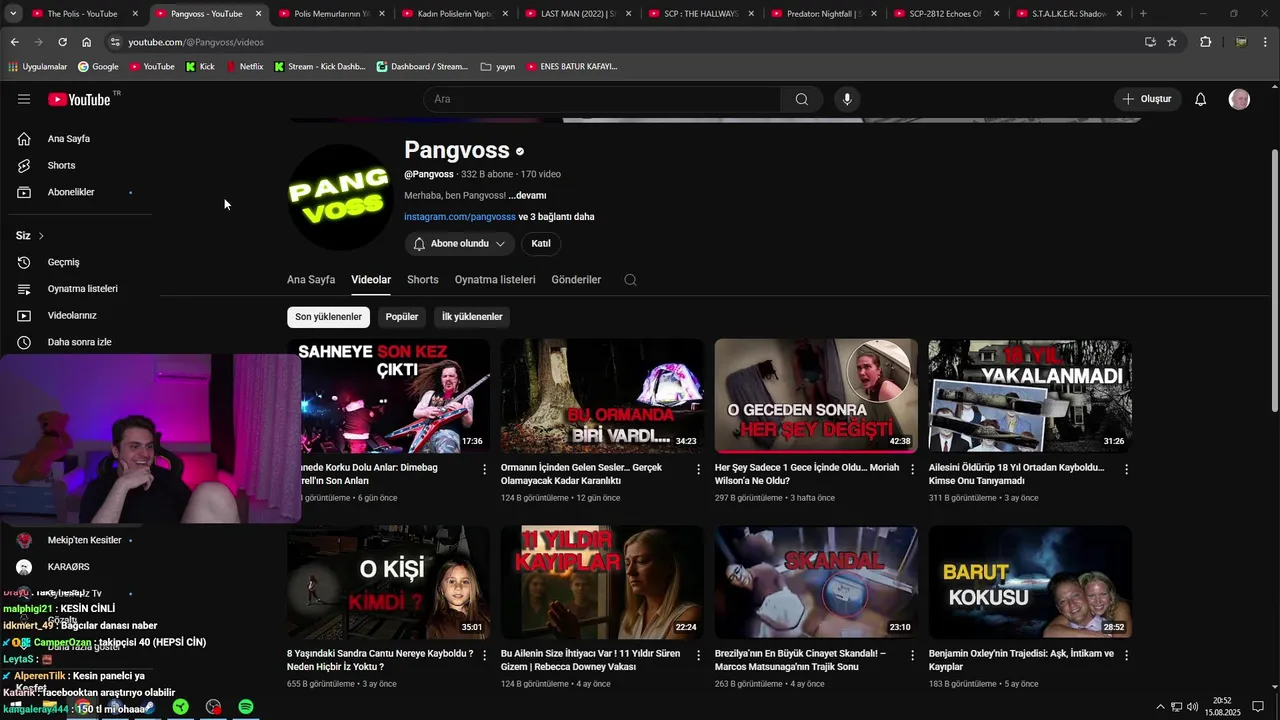Select Son yüklenenler filter chip

[x=328, y=317]
